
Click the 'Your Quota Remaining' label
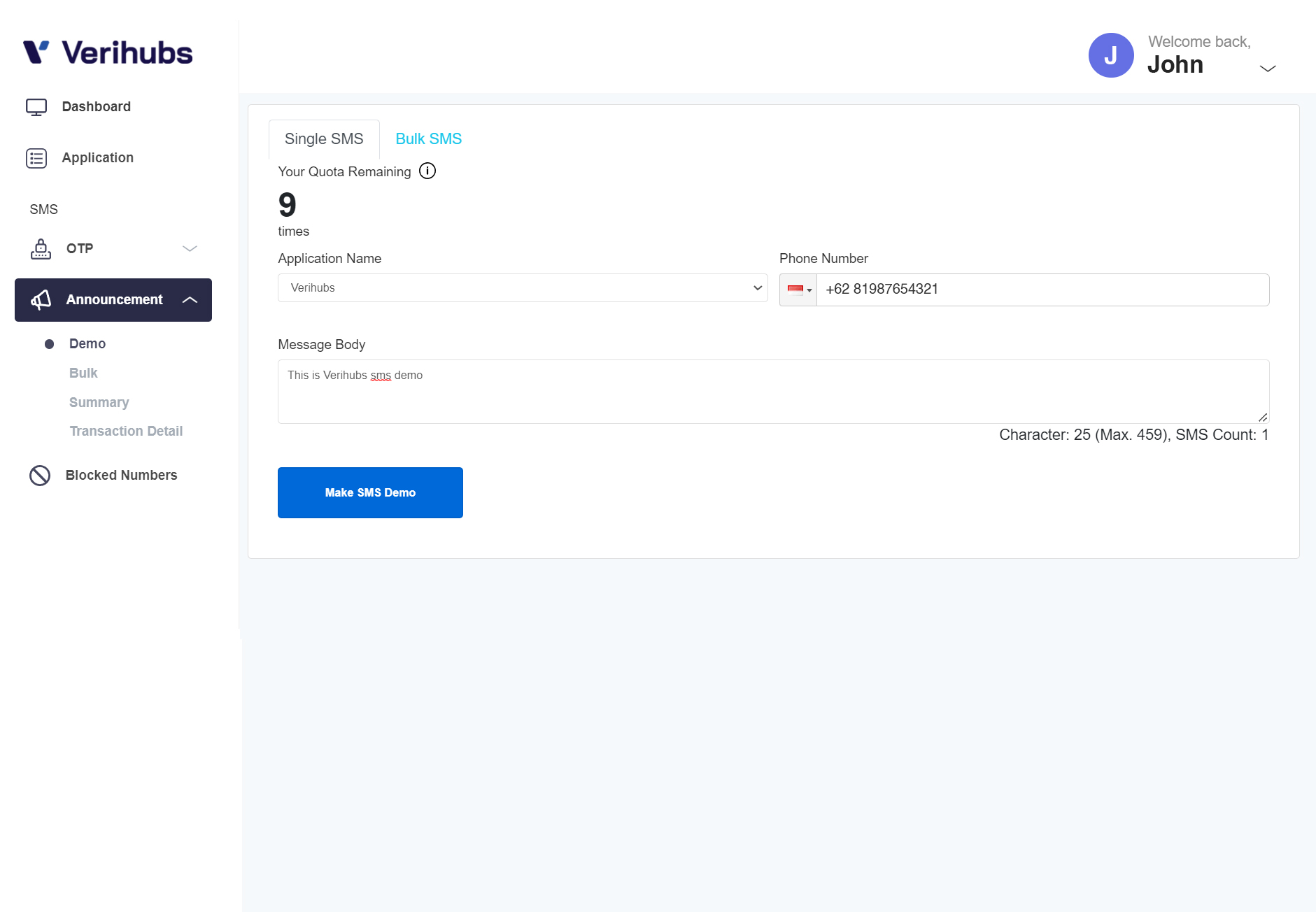click(344, 172)
